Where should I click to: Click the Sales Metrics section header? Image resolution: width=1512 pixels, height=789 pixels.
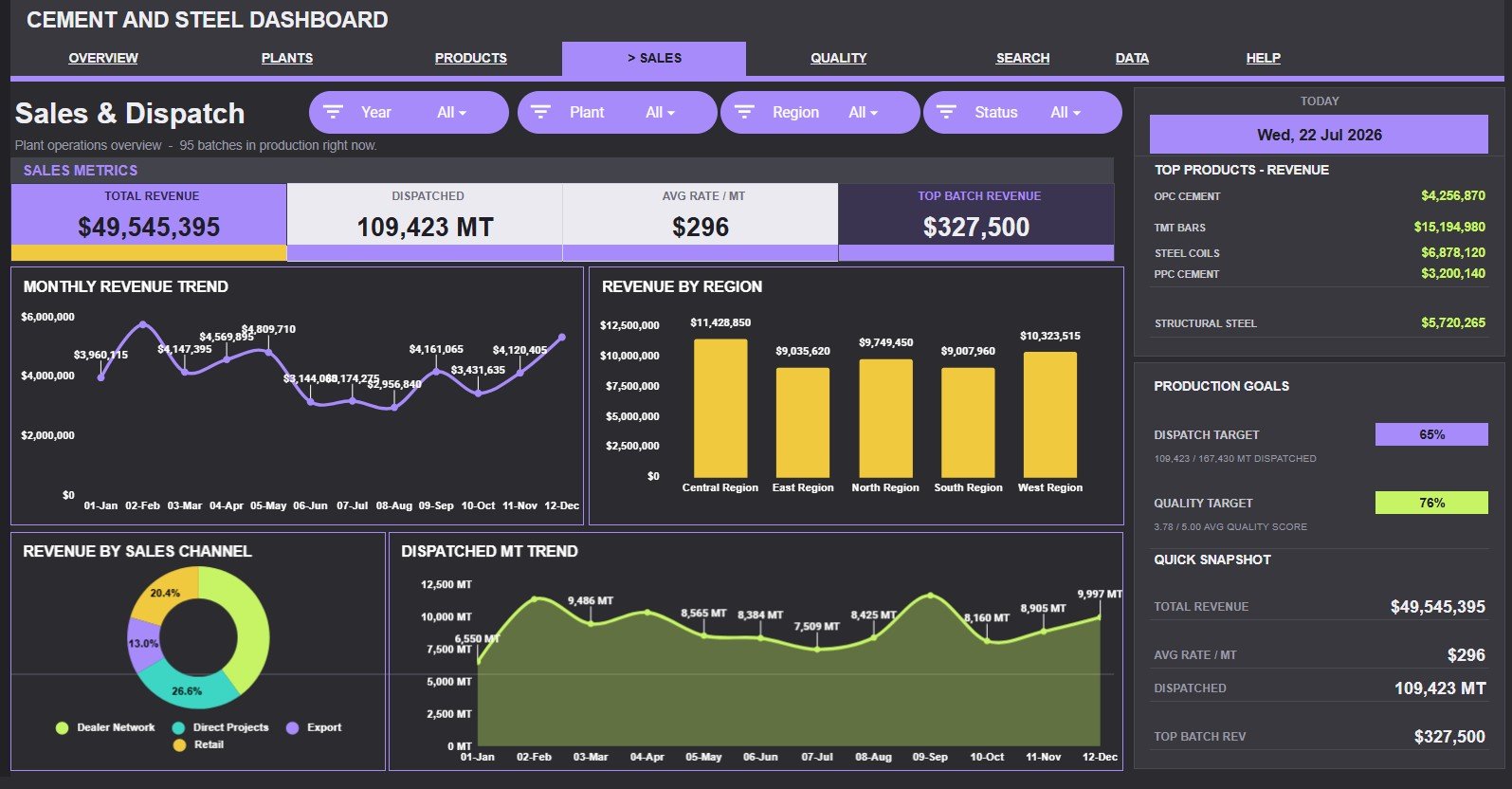pyautogui.click(x=81, y=171)
